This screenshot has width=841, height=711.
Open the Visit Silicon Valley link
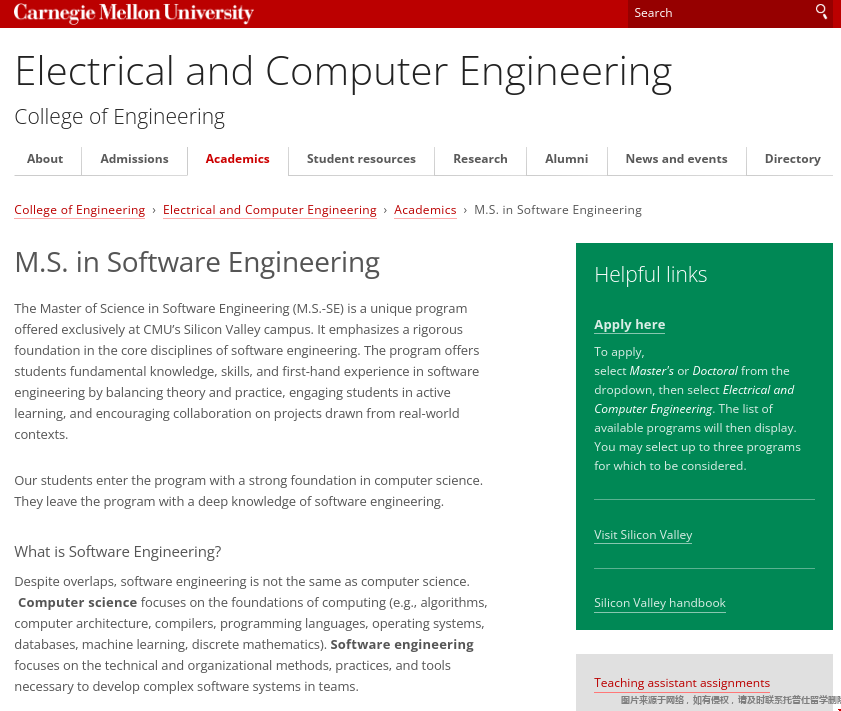coord(643,535)
